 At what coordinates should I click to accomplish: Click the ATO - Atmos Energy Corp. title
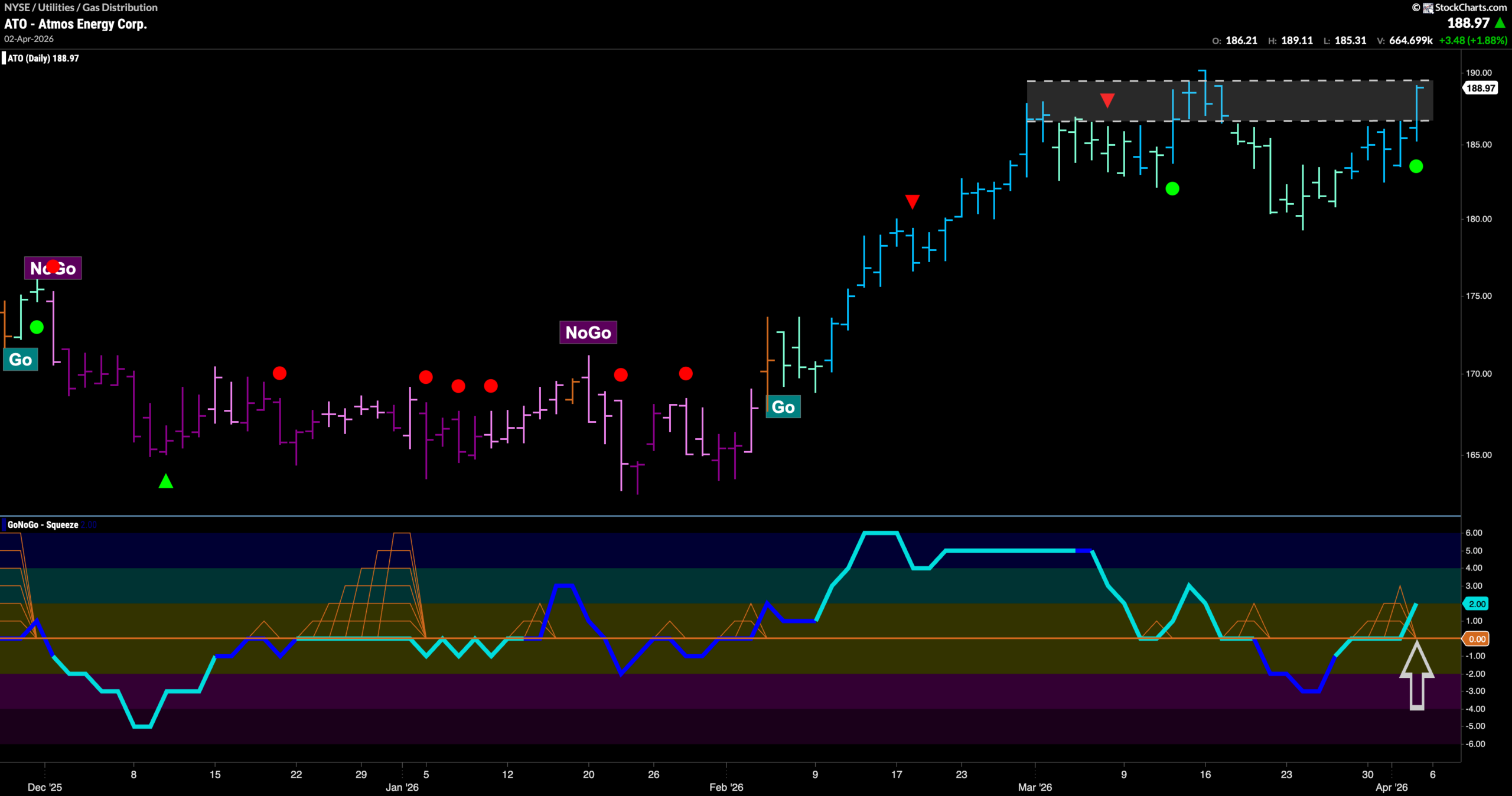tap(76, 24)
